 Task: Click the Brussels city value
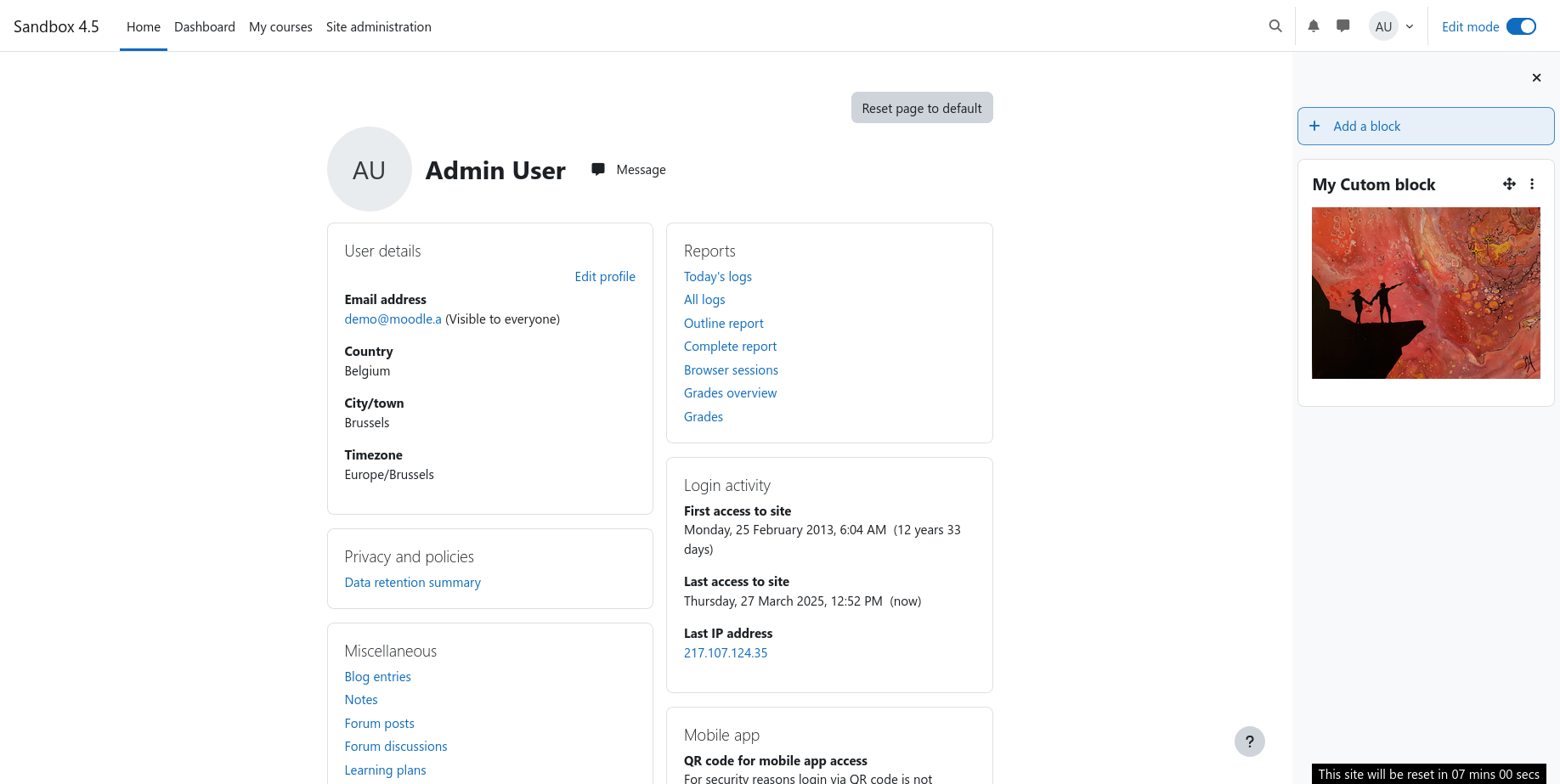click(x=367, y=422)
